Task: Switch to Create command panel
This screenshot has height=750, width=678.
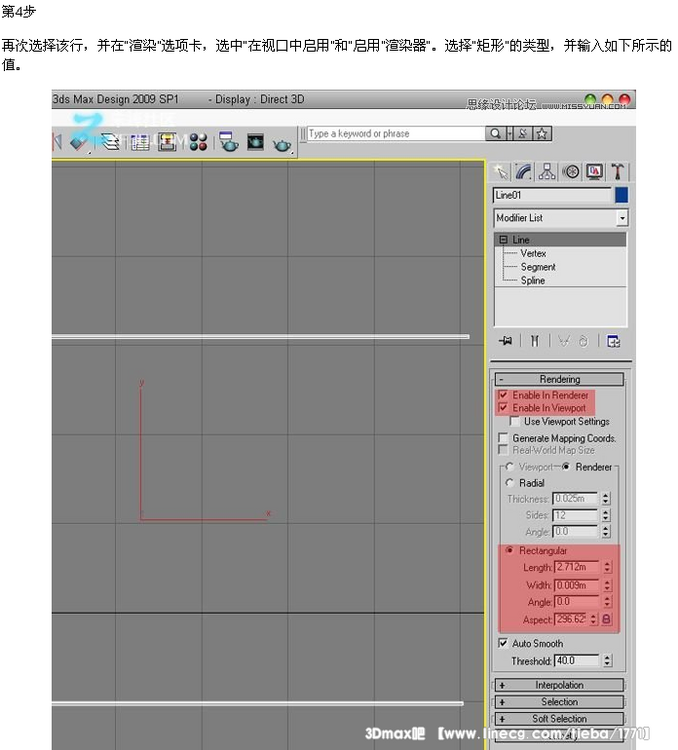Action: 501,171
